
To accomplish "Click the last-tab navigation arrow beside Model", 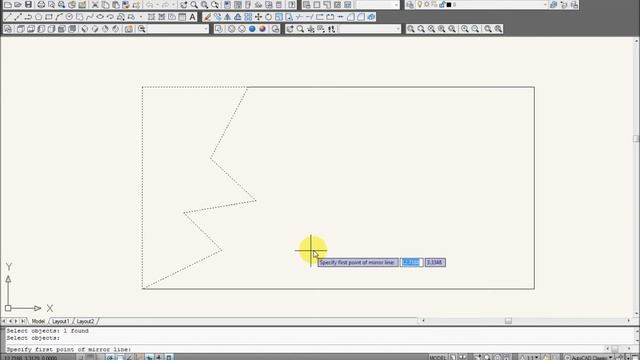I will pos(23,322).
